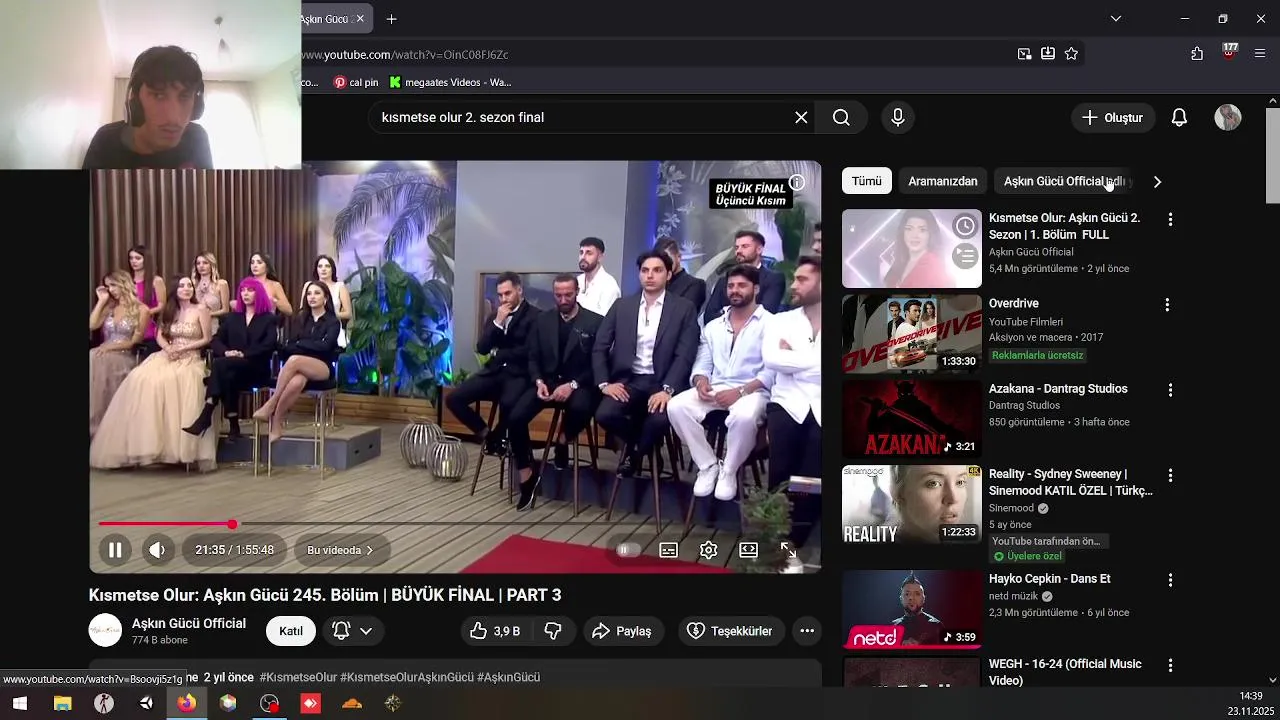Screen dimensions: 1280x720
Task: Open the 'cal pin' Pinterest bookmark
Action: pyautogui.click(x=356, y=82)
